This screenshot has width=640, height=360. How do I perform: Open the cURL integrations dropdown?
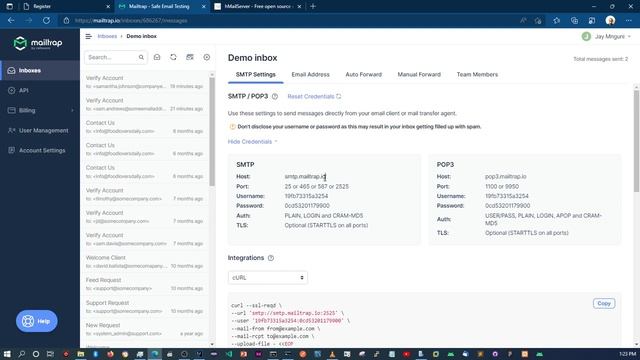(x=268, y=278)
